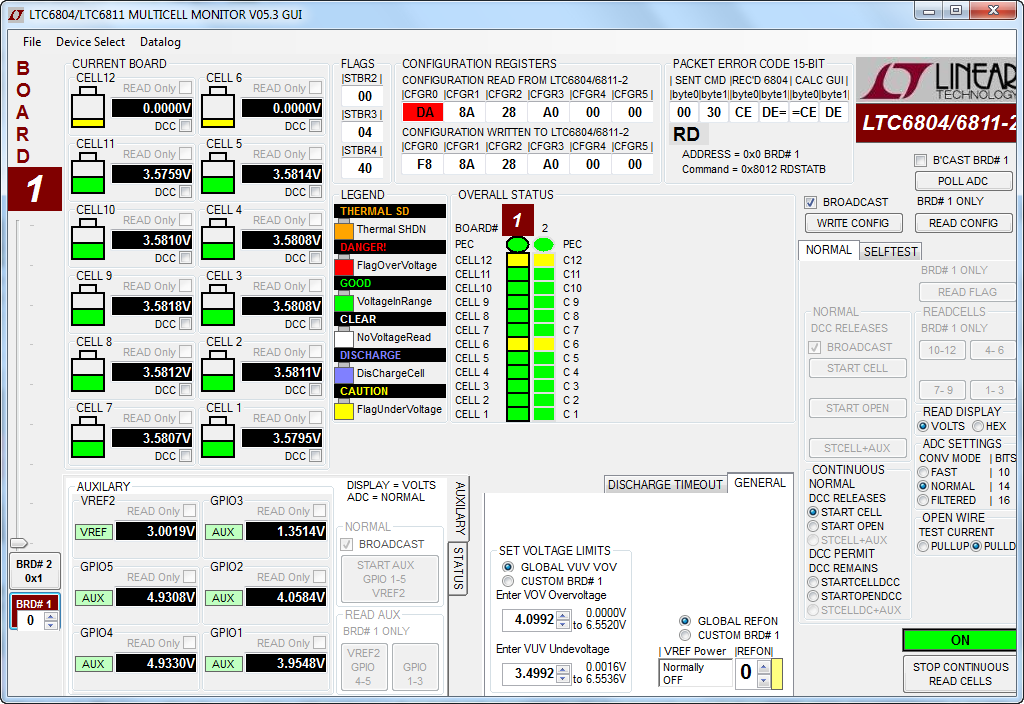Decrement the BRD# 1 address spinner
The image size is (1024, 704).
50,625
